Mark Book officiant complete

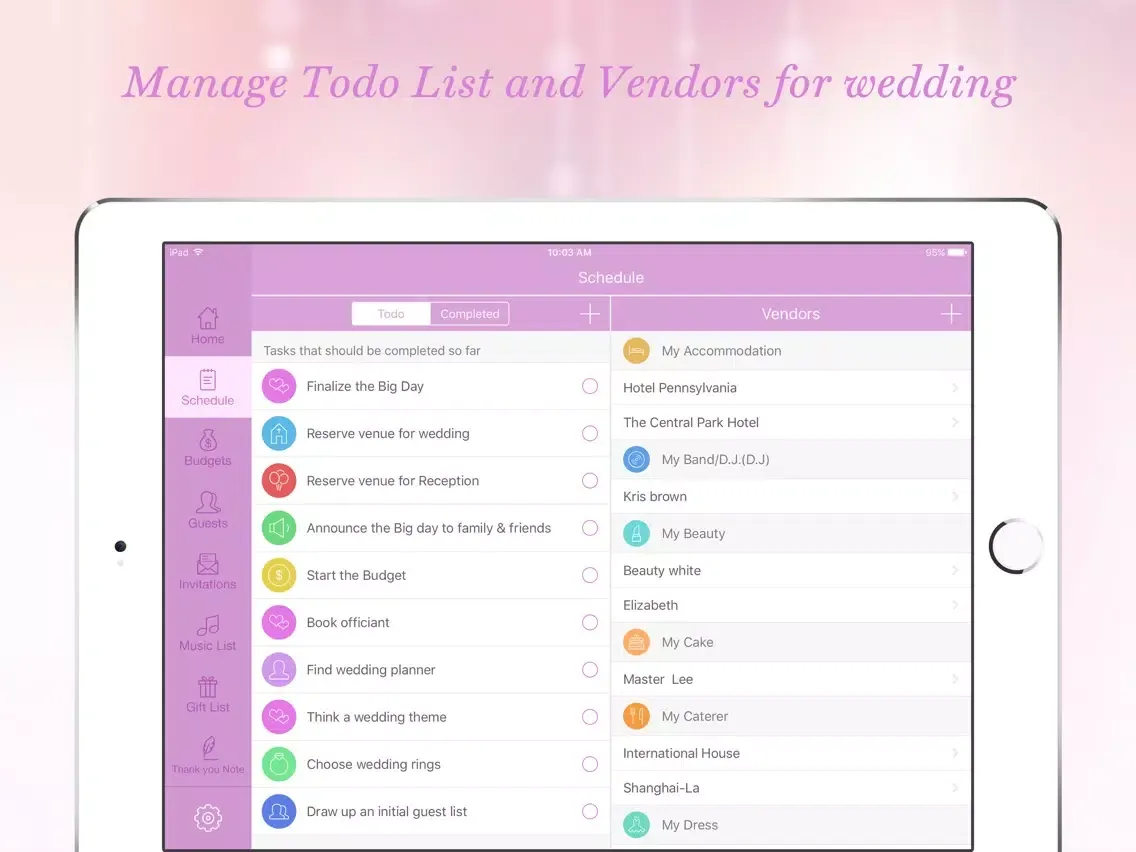coord(590,622)
